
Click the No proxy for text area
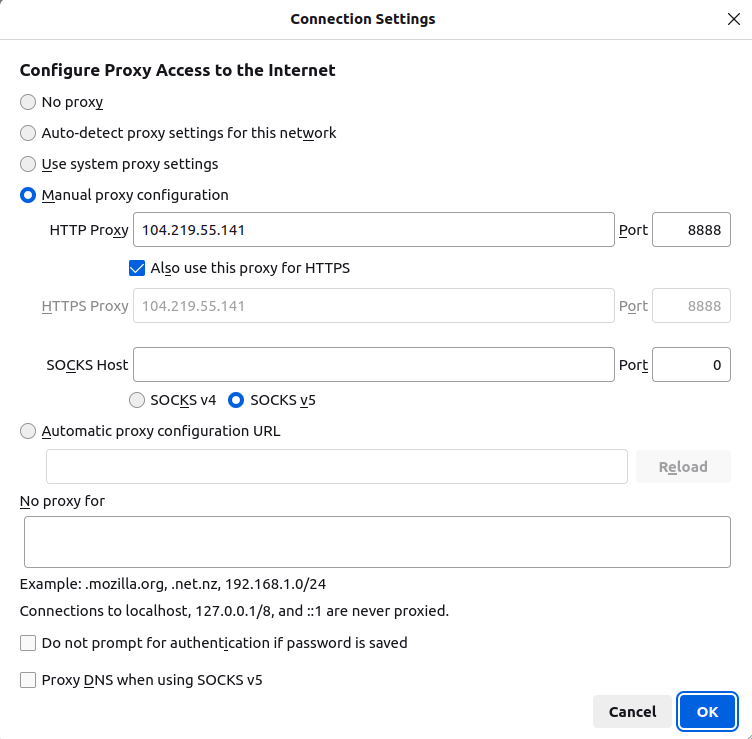pos(376,542)
